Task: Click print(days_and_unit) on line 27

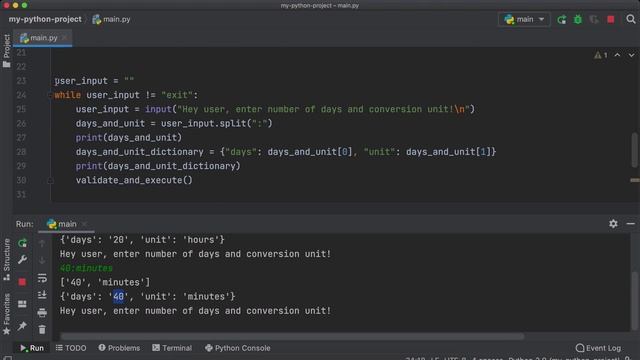Action: (x=129, y=138)
